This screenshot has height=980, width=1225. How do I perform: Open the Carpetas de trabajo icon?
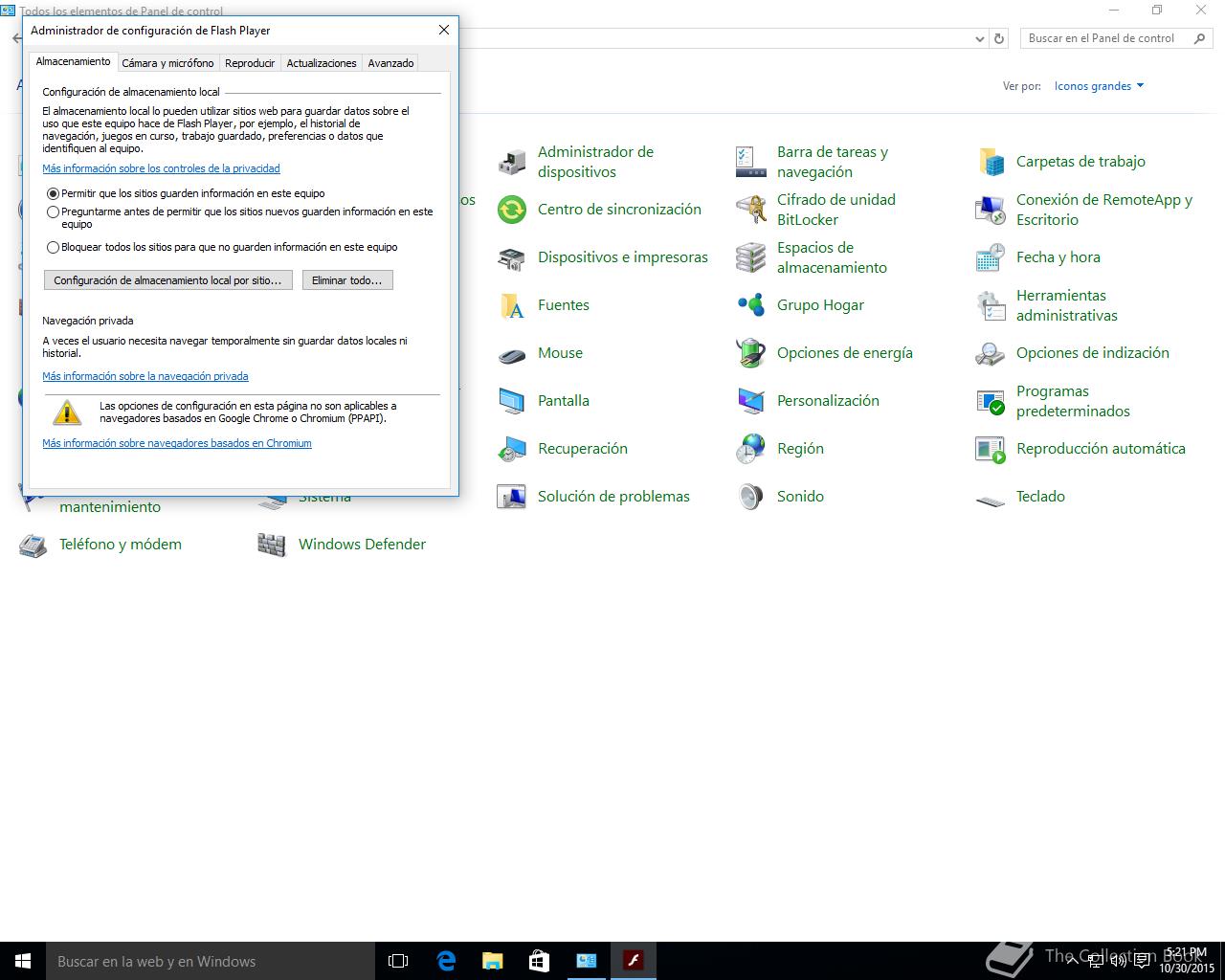(x=991, y=162)
